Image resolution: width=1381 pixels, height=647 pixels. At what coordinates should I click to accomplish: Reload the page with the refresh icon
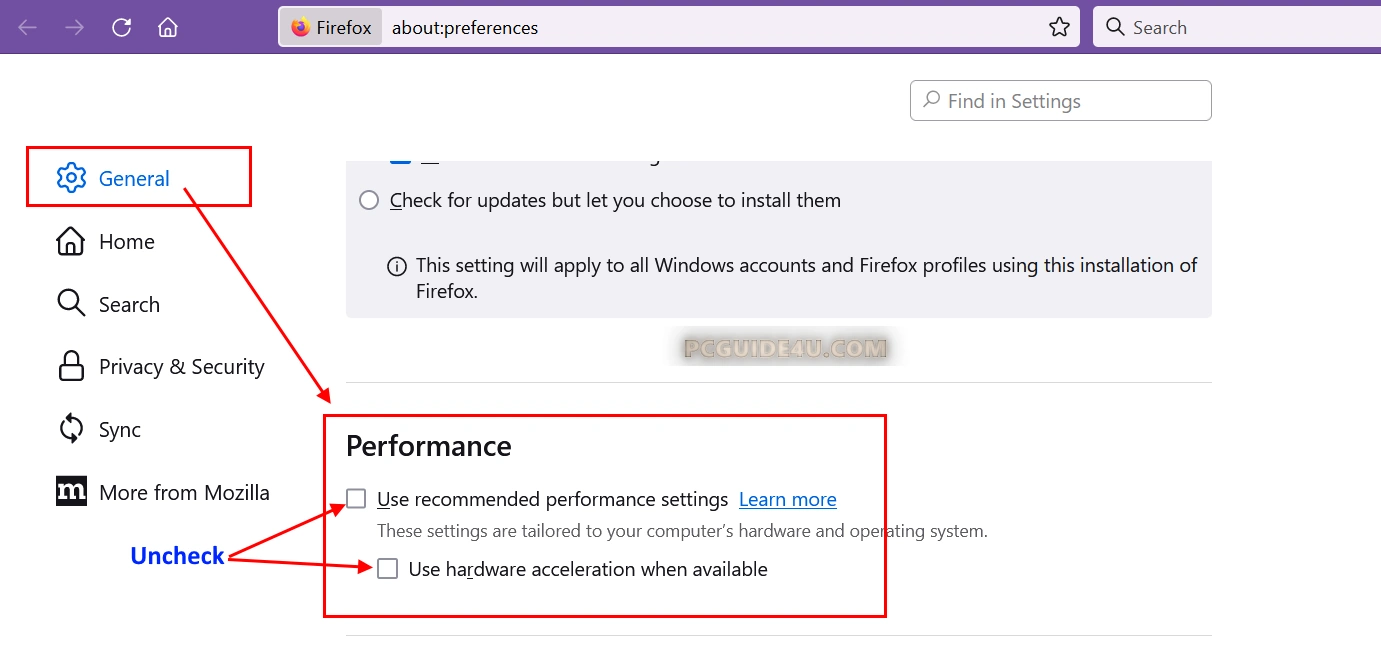tap(121, 27)
